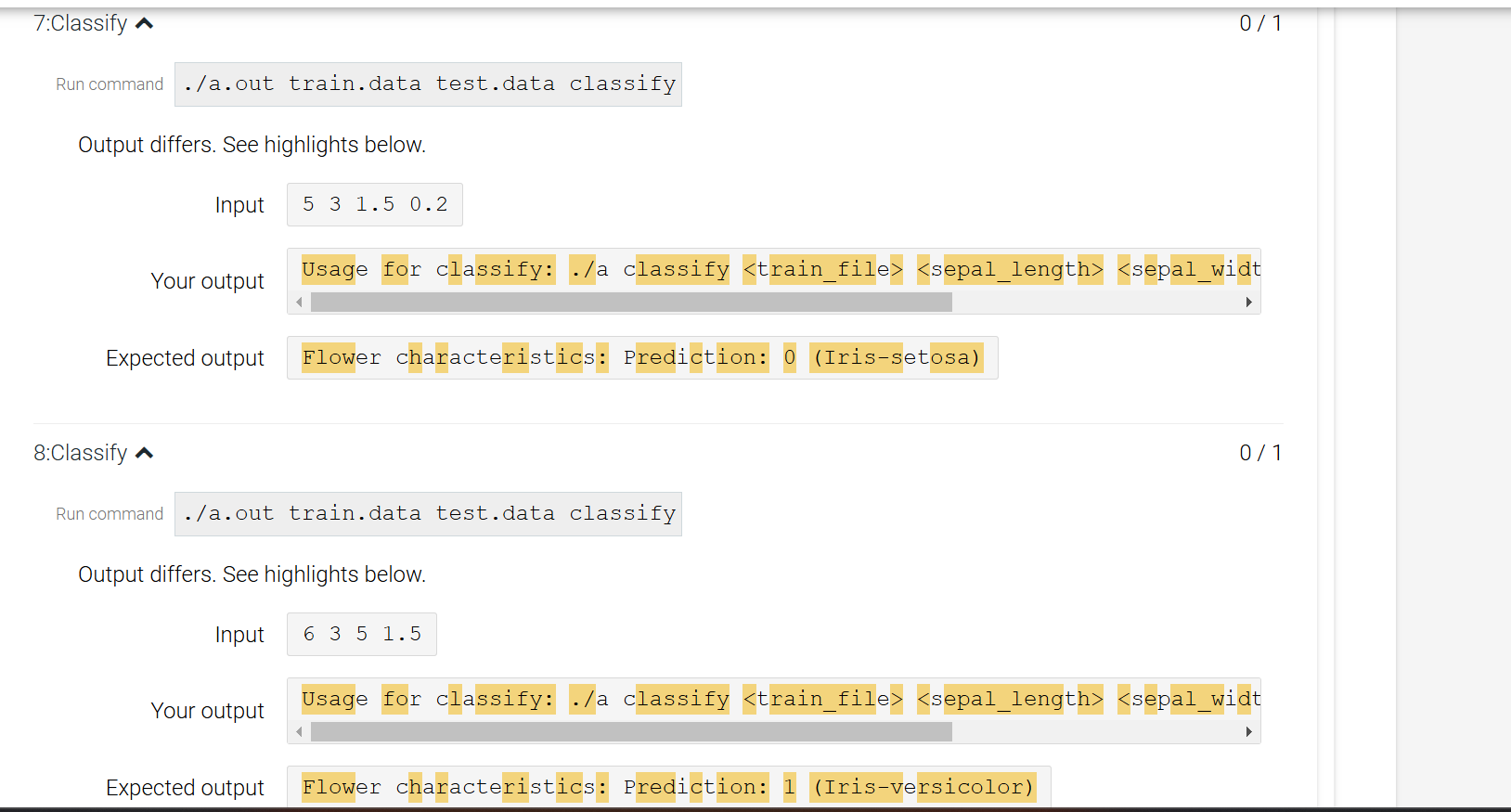1511x812 pixels.
Task: Click 'Your output' label in test 8
Action: 208,711
